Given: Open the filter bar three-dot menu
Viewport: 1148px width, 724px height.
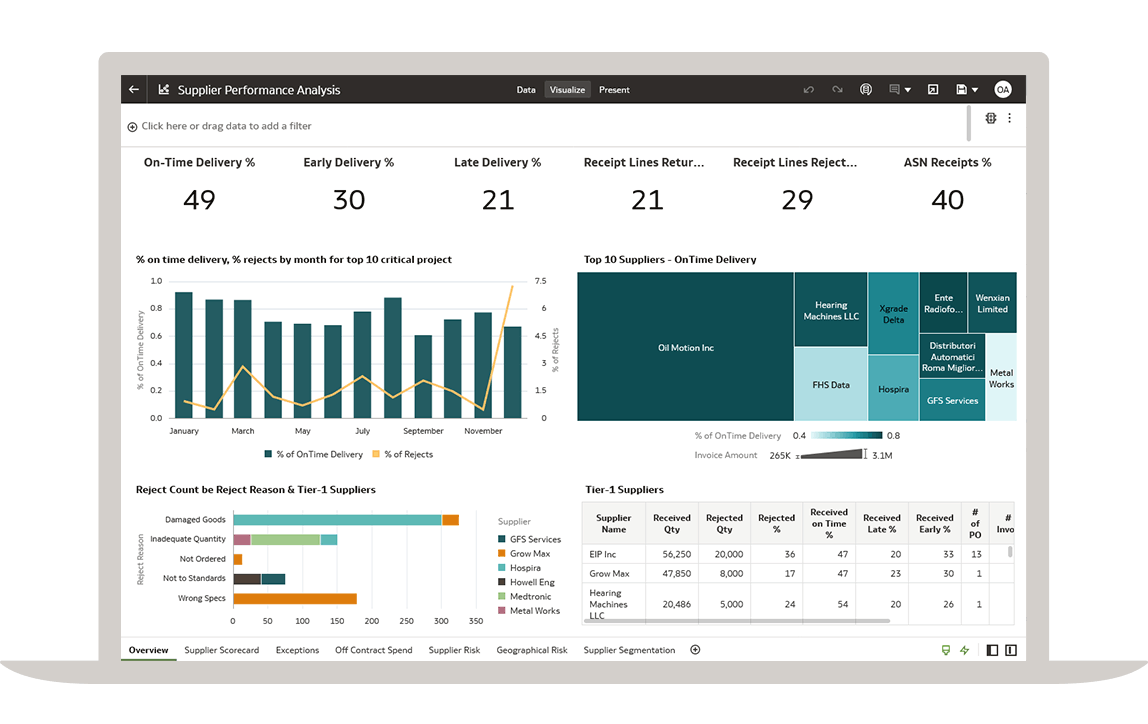Looking at the screenshot, I should [1009, 118].
